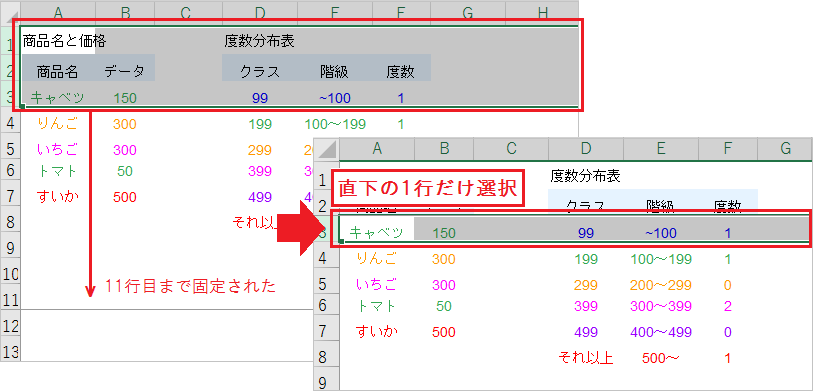Click りんご cell in front sheet

point(376,258)
